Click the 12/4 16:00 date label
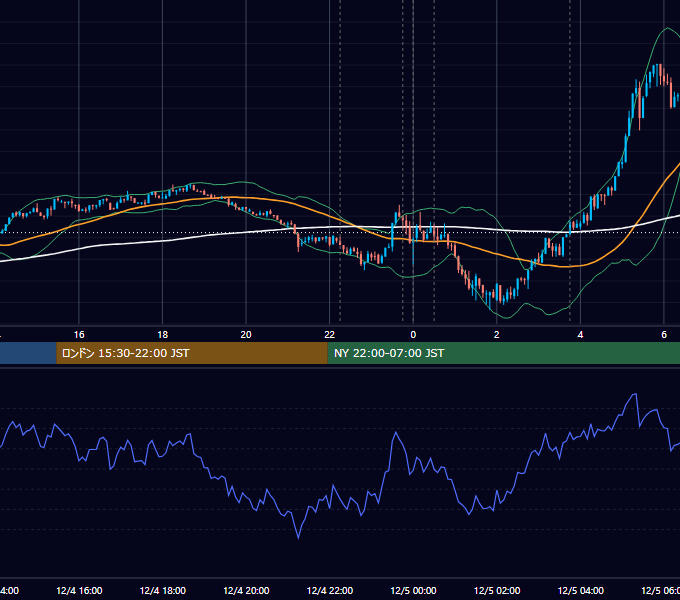 [79, 591]
